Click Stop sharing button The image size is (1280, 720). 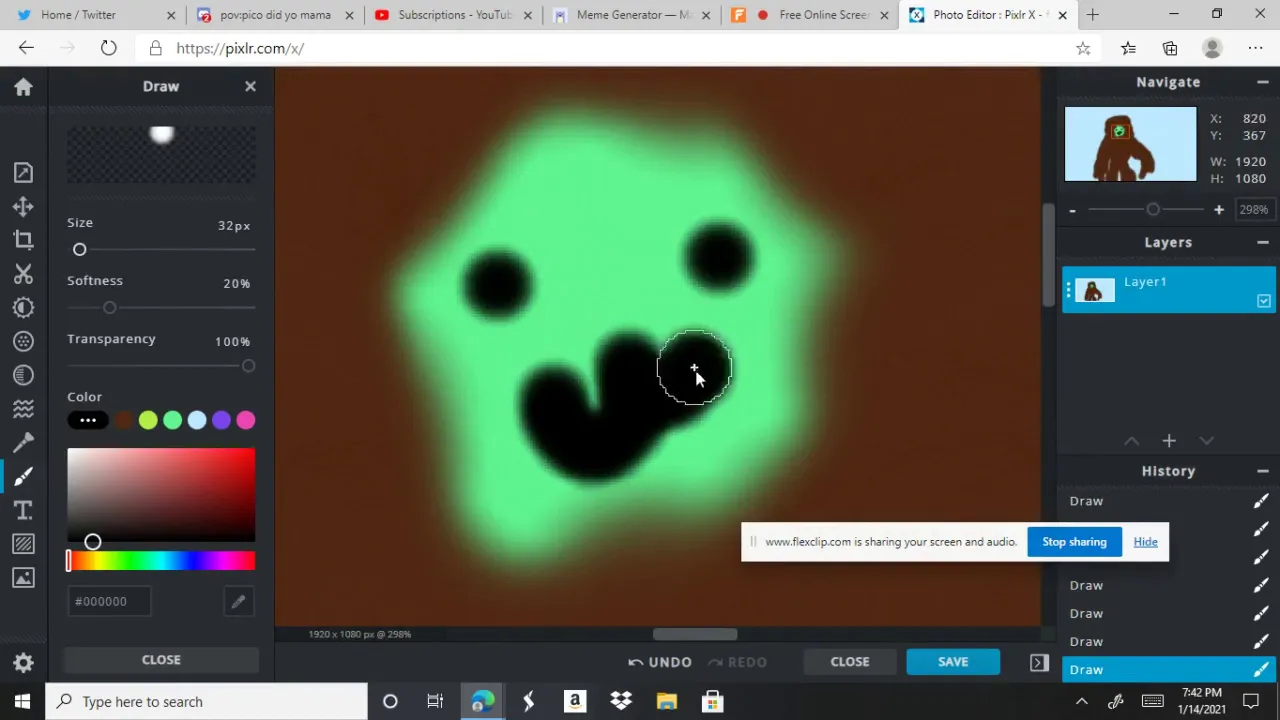point(1074,542)
